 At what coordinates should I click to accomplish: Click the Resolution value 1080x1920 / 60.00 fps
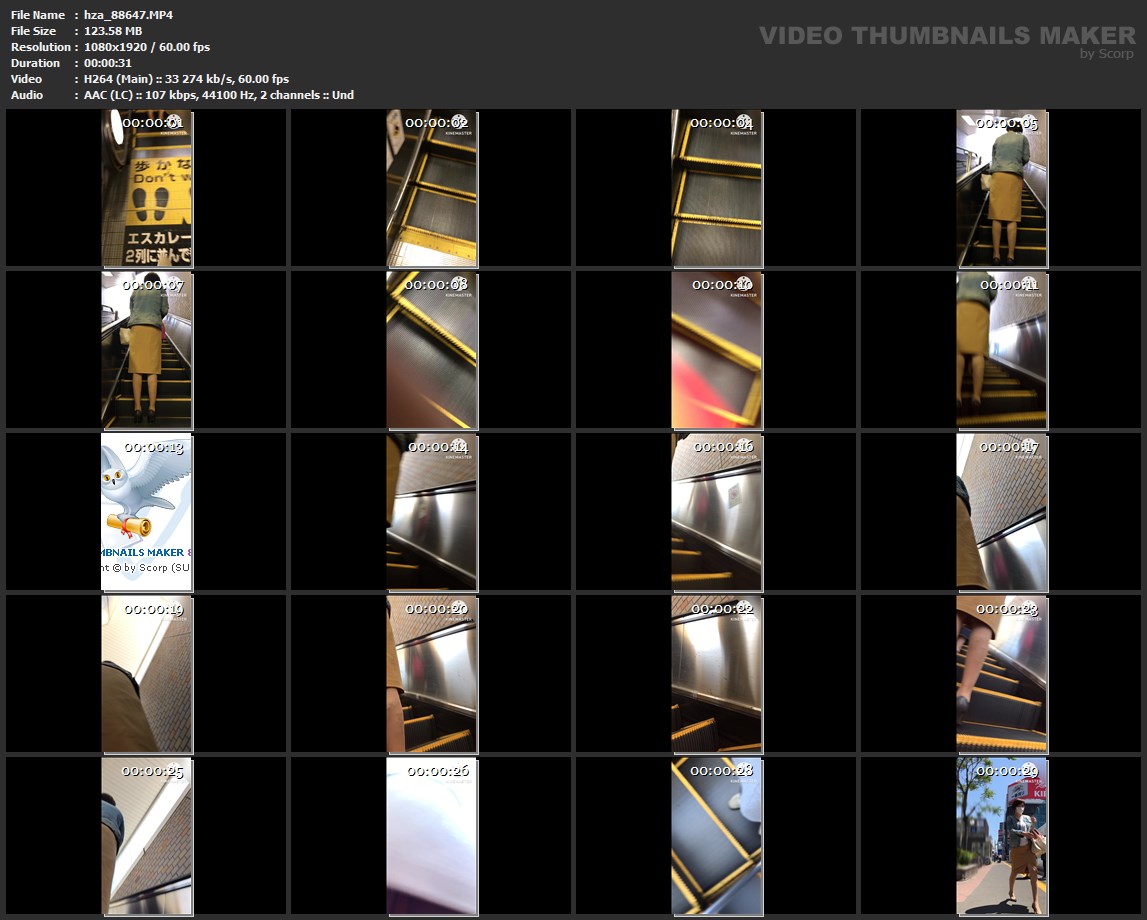146,47
